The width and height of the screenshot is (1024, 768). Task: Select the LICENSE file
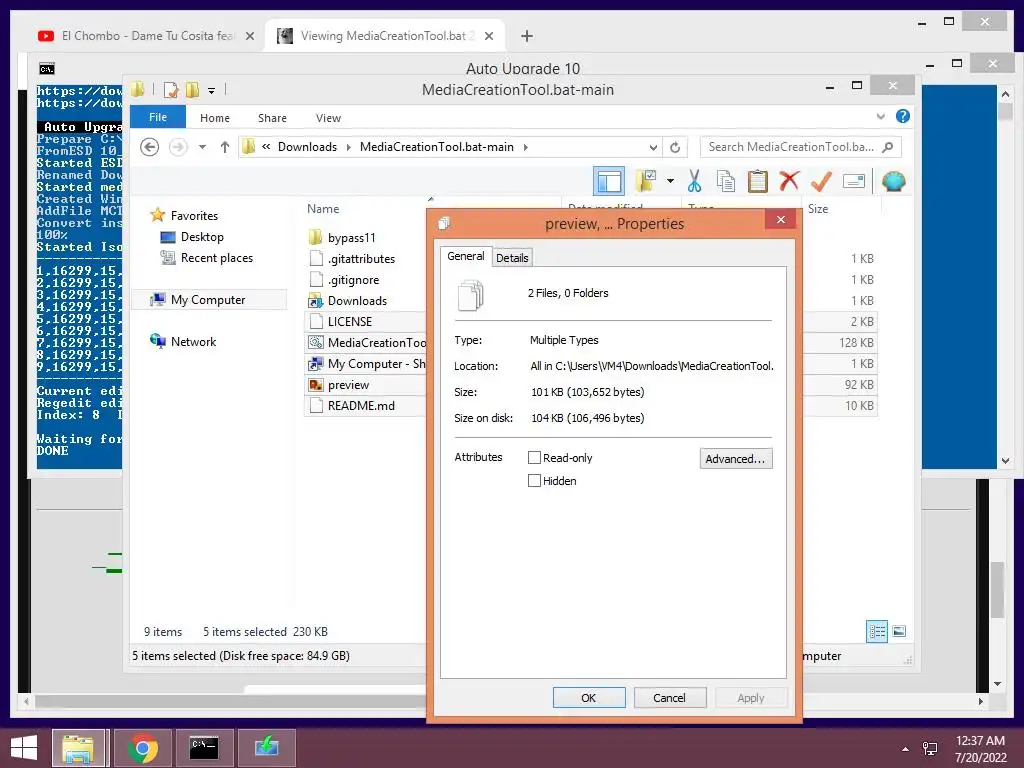tap(349, 321)
